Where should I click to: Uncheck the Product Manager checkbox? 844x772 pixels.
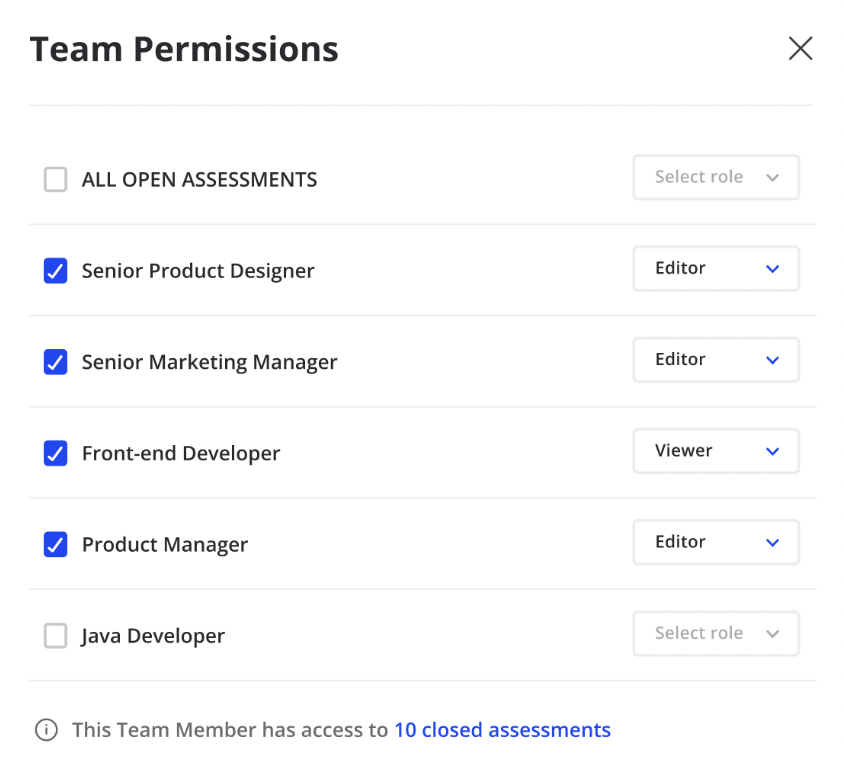[x=55, y=544]
